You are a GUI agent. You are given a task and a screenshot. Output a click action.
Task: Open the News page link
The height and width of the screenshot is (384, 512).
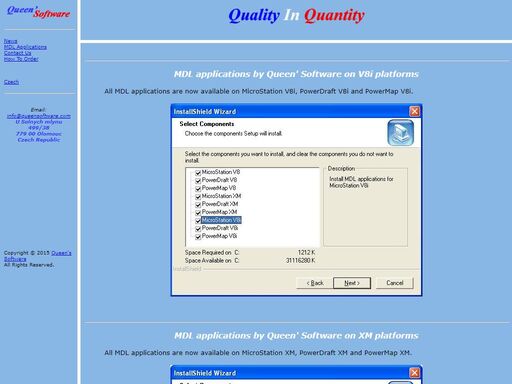[x=10, y=41]
